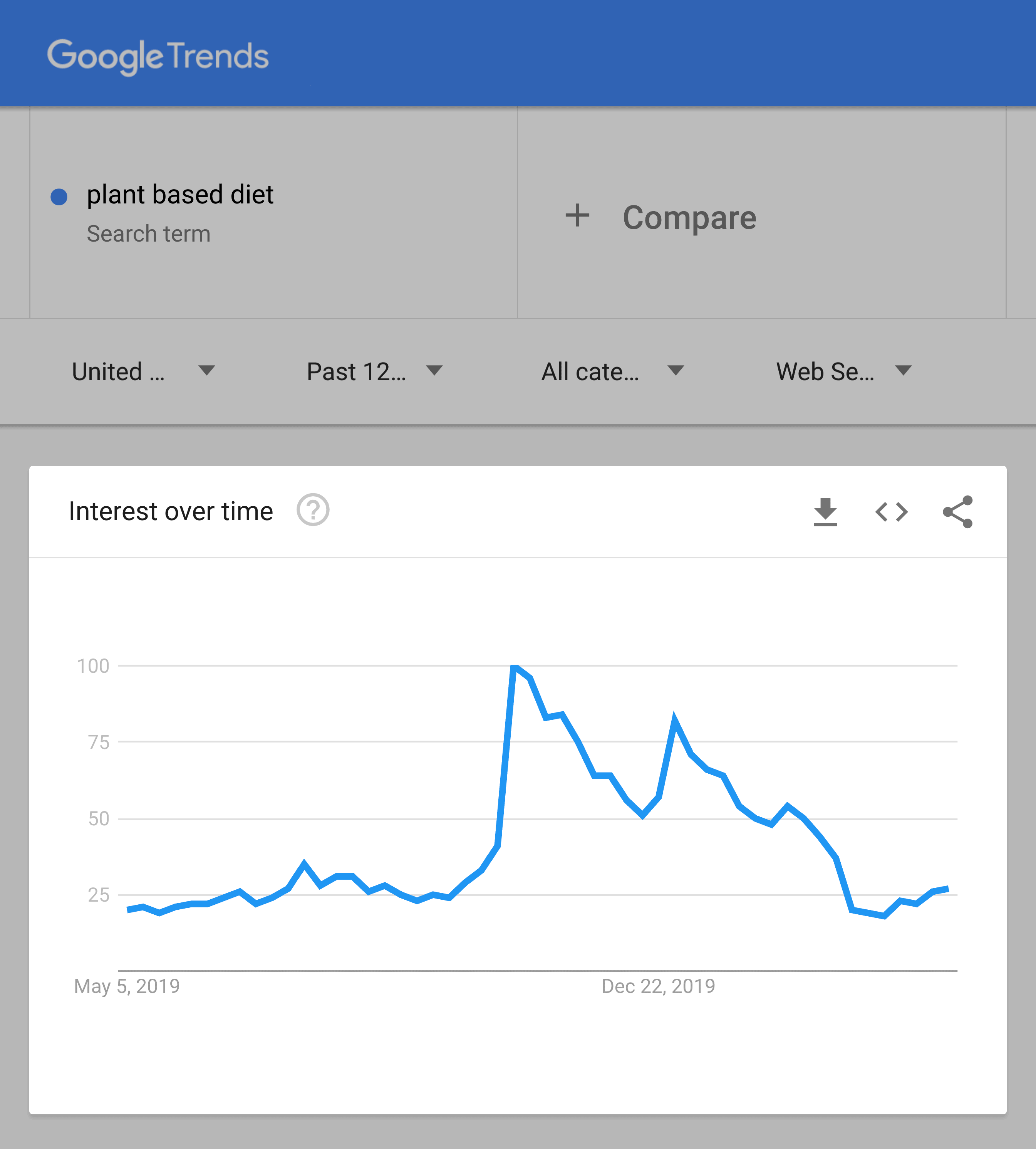
Task: Open the Past 12 time range dropdown
Action: click(x=375, y=371)
